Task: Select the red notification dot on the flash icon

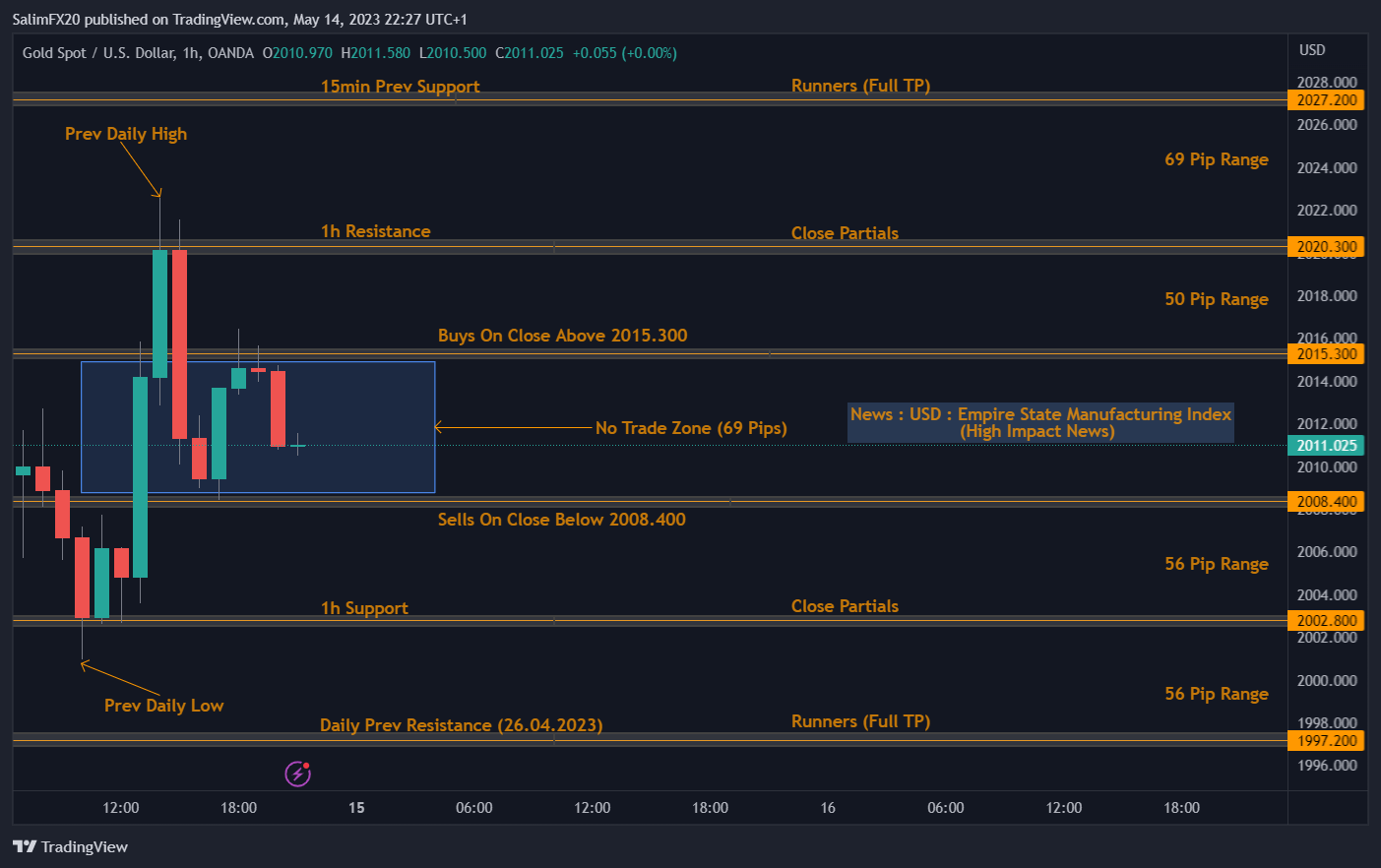Action: (307, 764)
